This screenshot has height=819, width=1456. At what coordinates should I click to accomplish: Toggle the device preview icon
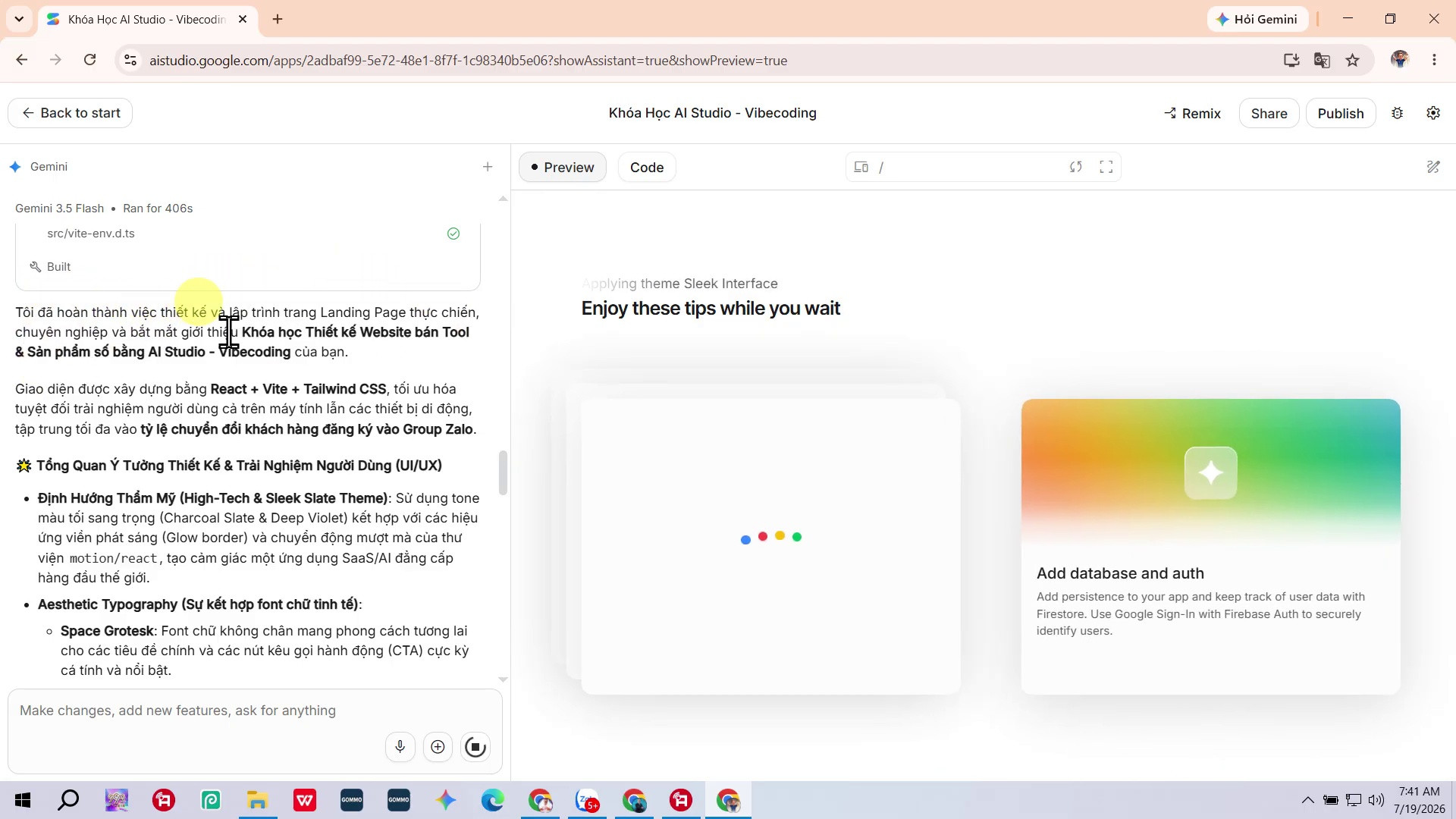tap(861, 167)
